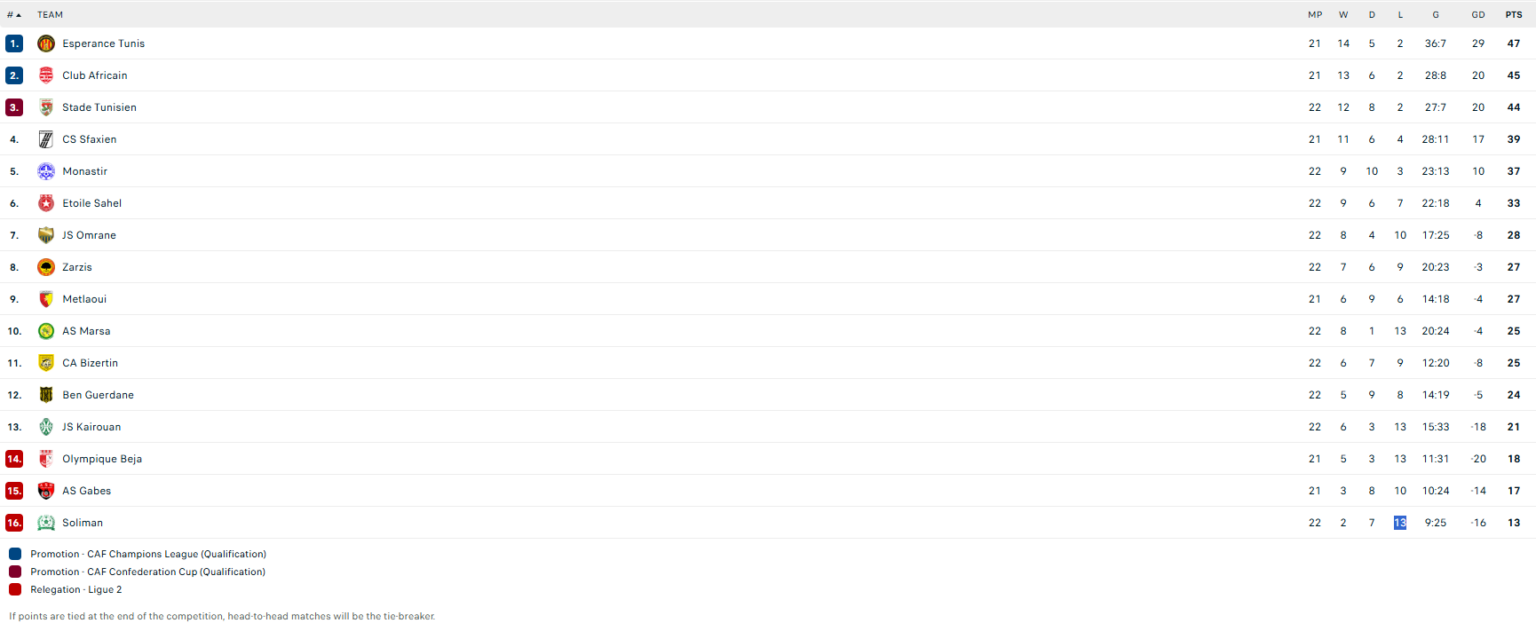This screenshot has height=631, width=1536.
Task: Open the Ben Guerdane team page
Action: coord(98,395)
